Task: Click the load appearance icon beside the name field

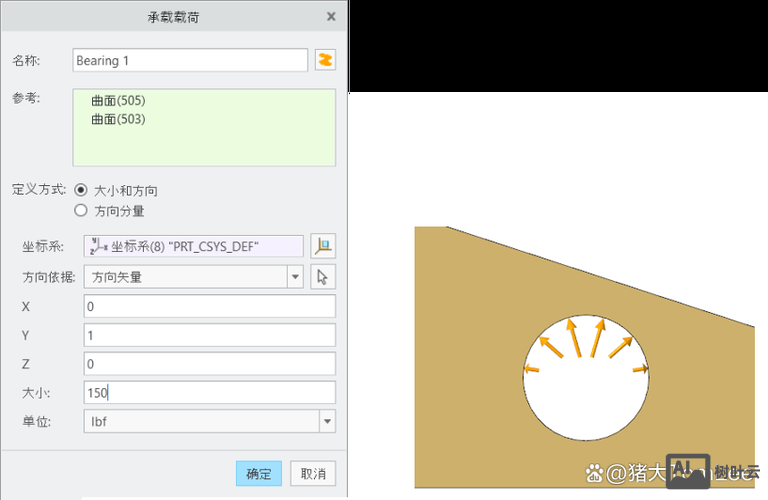Action: coord(324,60)
